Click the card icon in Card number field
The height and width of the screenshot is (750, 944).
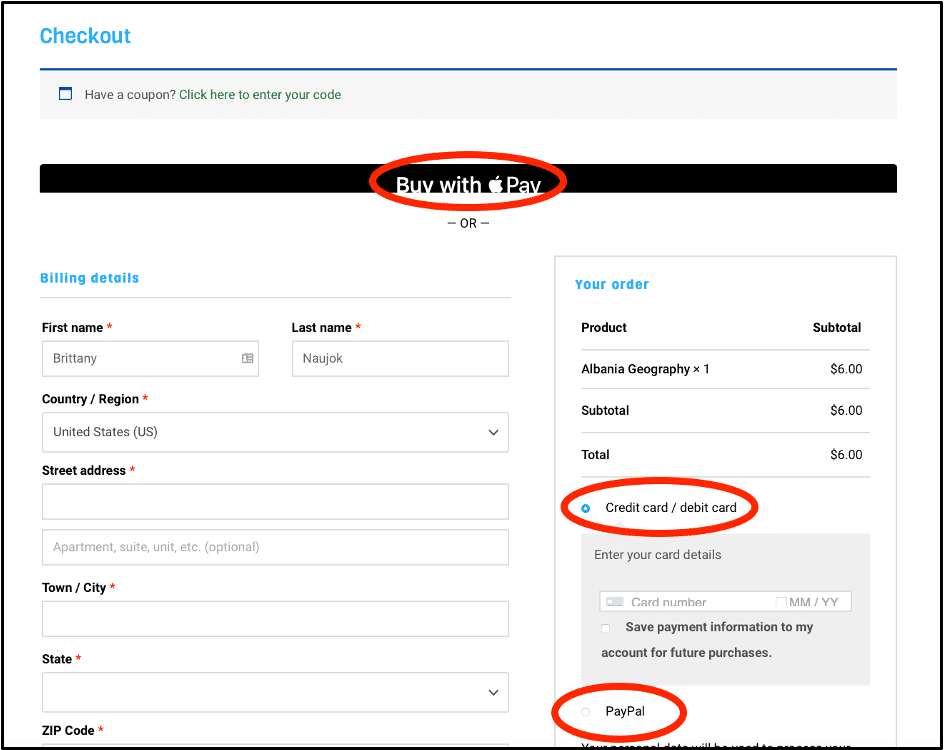(615, 602)
